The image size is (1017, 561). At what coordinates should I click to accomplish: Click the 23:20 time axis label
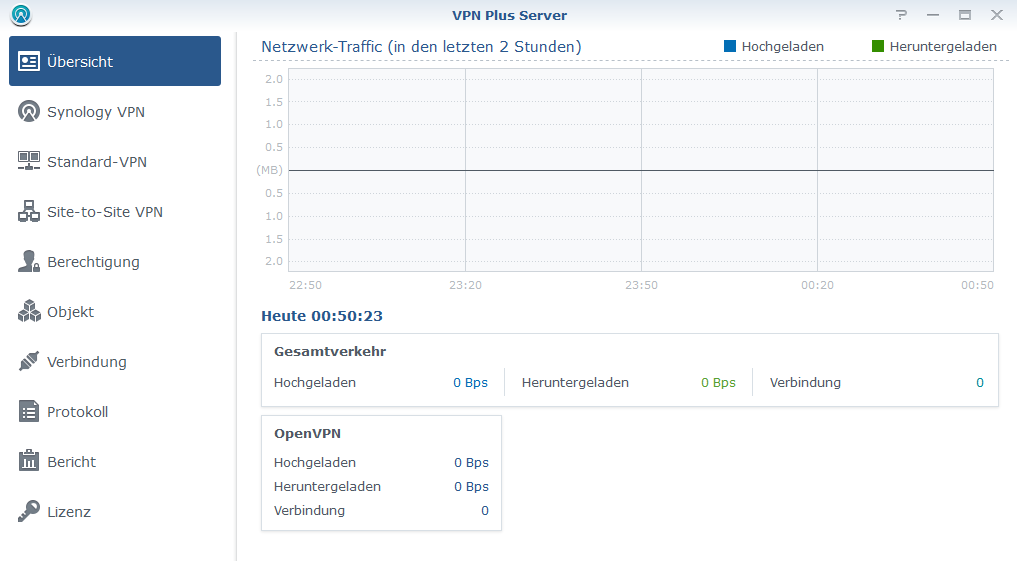[465, 285]
